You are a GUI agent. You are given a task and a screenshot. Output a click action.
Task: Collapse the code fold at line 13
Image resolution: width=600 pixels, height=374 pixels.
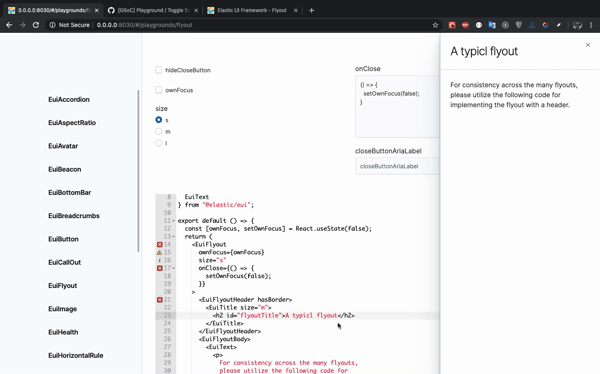(x=173, y=237)
